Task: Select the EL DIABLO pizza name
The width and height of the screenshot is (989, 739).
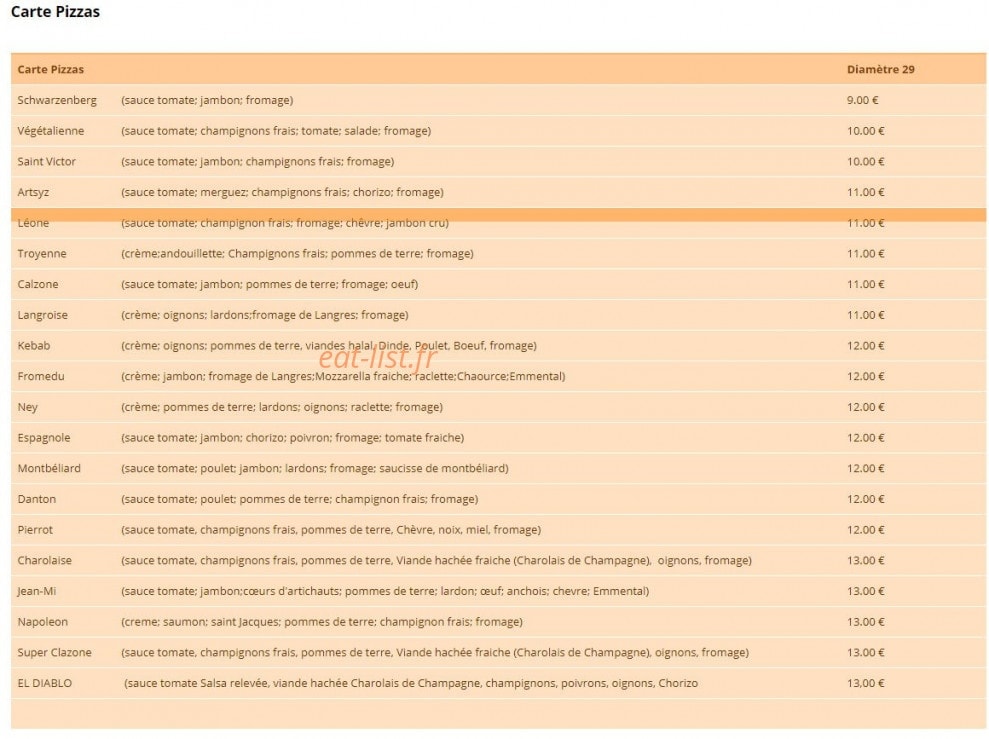Action: [44, 683]
